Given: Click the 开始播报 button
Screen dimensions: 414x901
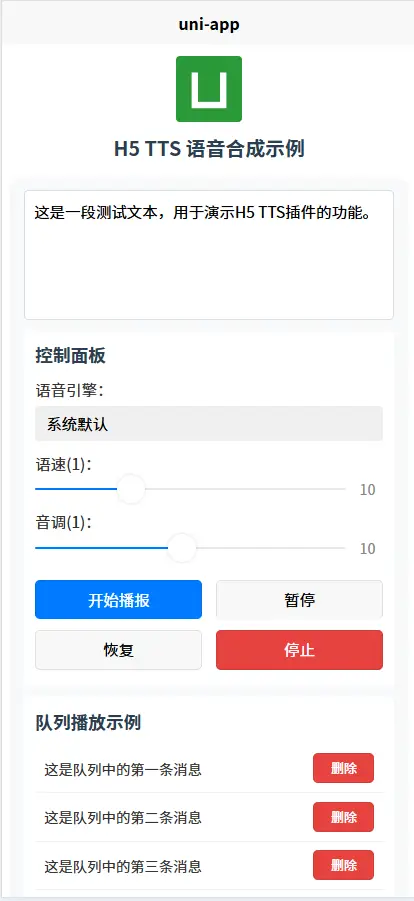Looking at the screenshot, I should [118, 600].
